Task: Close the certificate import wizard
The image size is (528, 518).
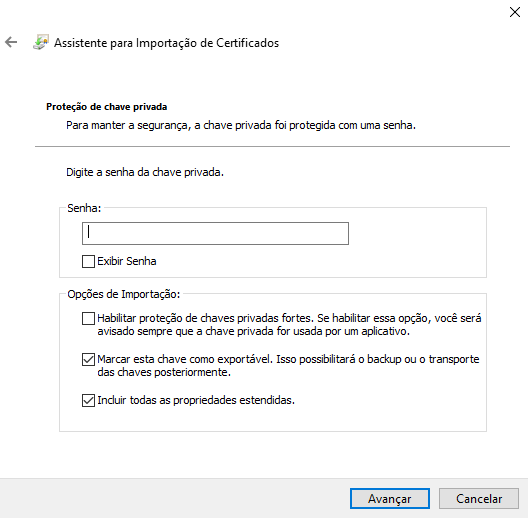Action: tap(515, 12)
